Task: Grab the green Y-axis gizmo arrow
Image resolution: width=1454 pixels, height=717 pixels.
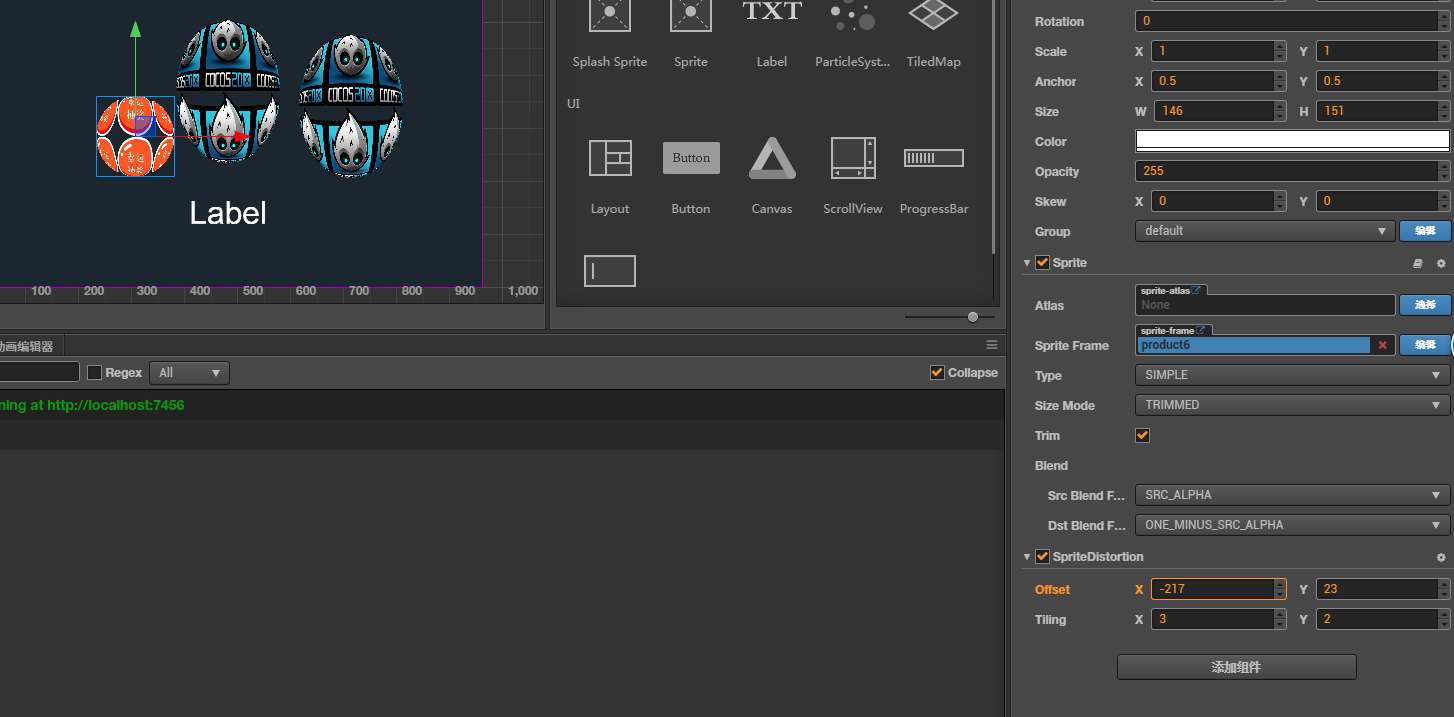Action: tap(136, 29)
